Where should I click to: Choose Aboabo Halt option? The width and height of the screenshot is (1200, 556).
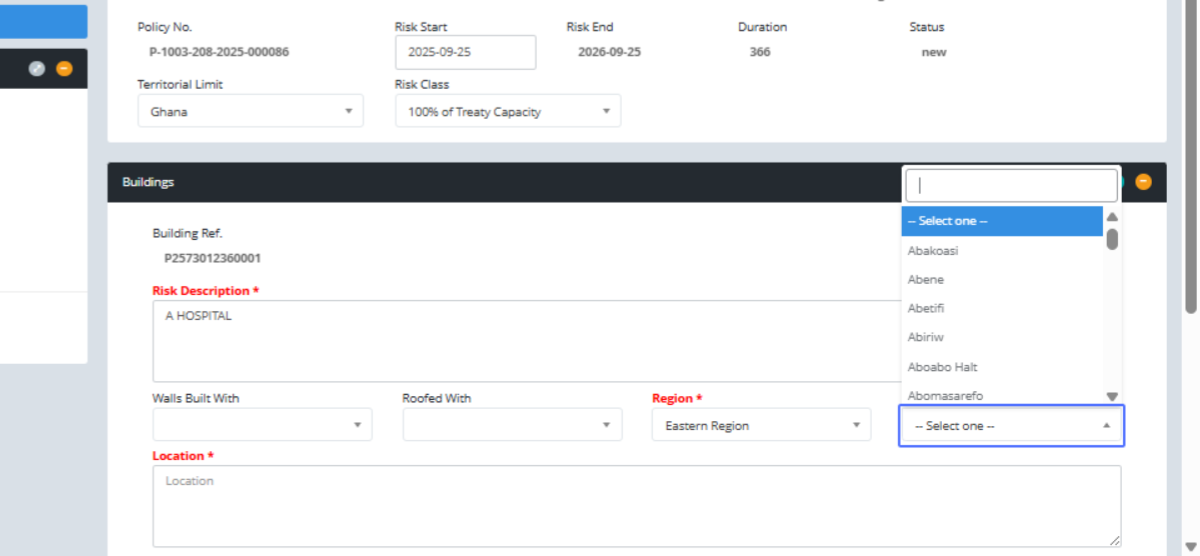pyautogui.click(x=1001, y=367)
